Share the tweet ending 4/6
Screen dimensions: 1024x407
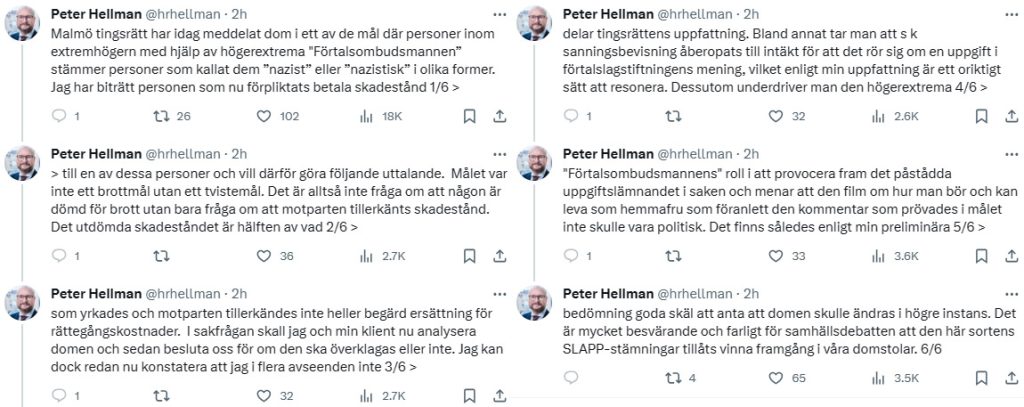click(1011, 116)
